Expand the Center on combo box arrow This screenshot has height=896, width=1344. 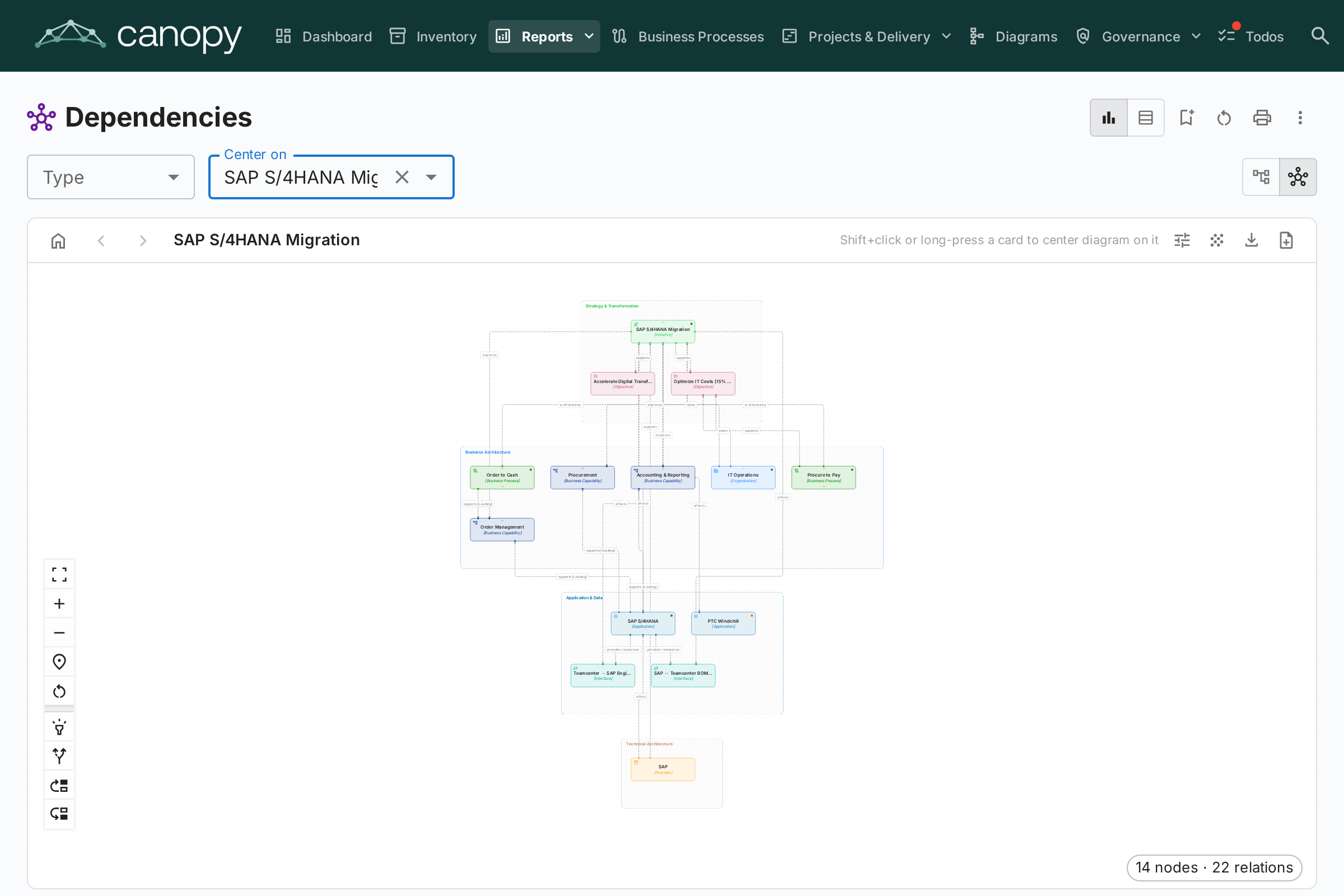coord(431,177)
